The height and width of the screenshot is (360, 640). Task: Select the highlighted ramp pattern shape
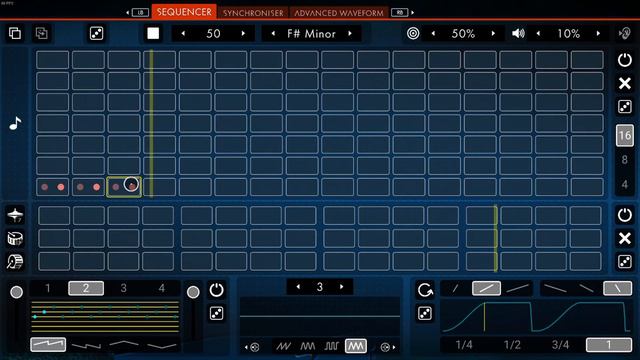pos(48,344)
